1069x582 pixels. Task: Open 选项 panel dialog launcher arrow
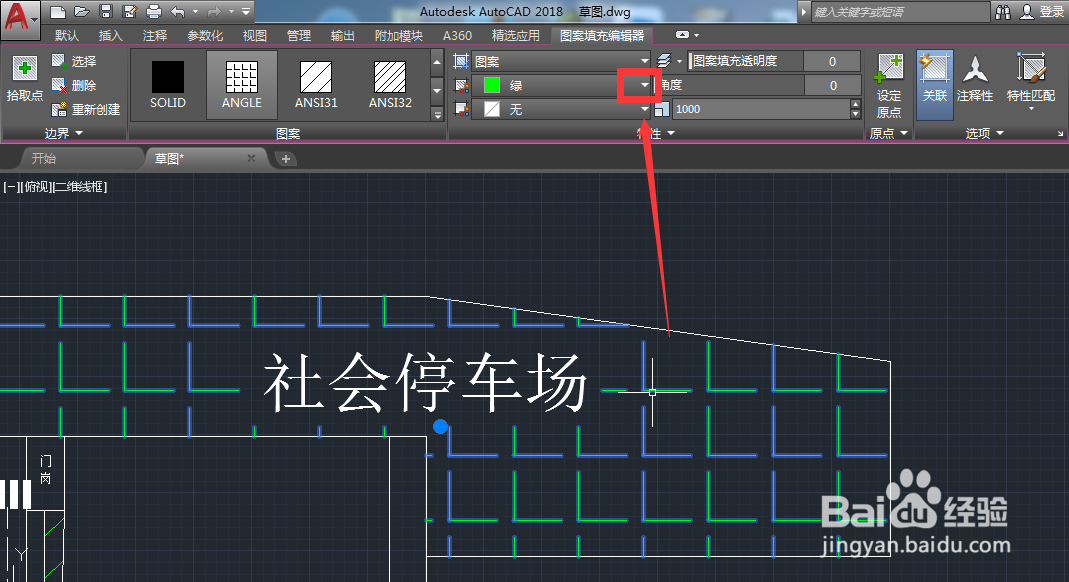[x=1060, y=134]
